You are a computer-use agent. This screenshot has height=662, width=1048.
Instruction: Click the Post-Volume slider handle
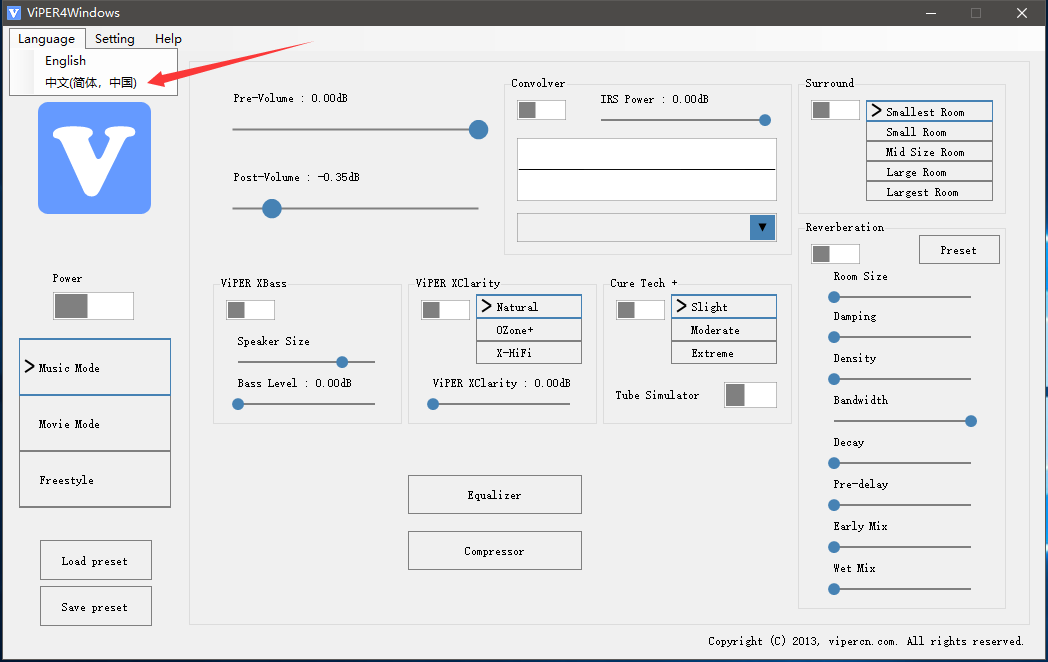(272, 209)
